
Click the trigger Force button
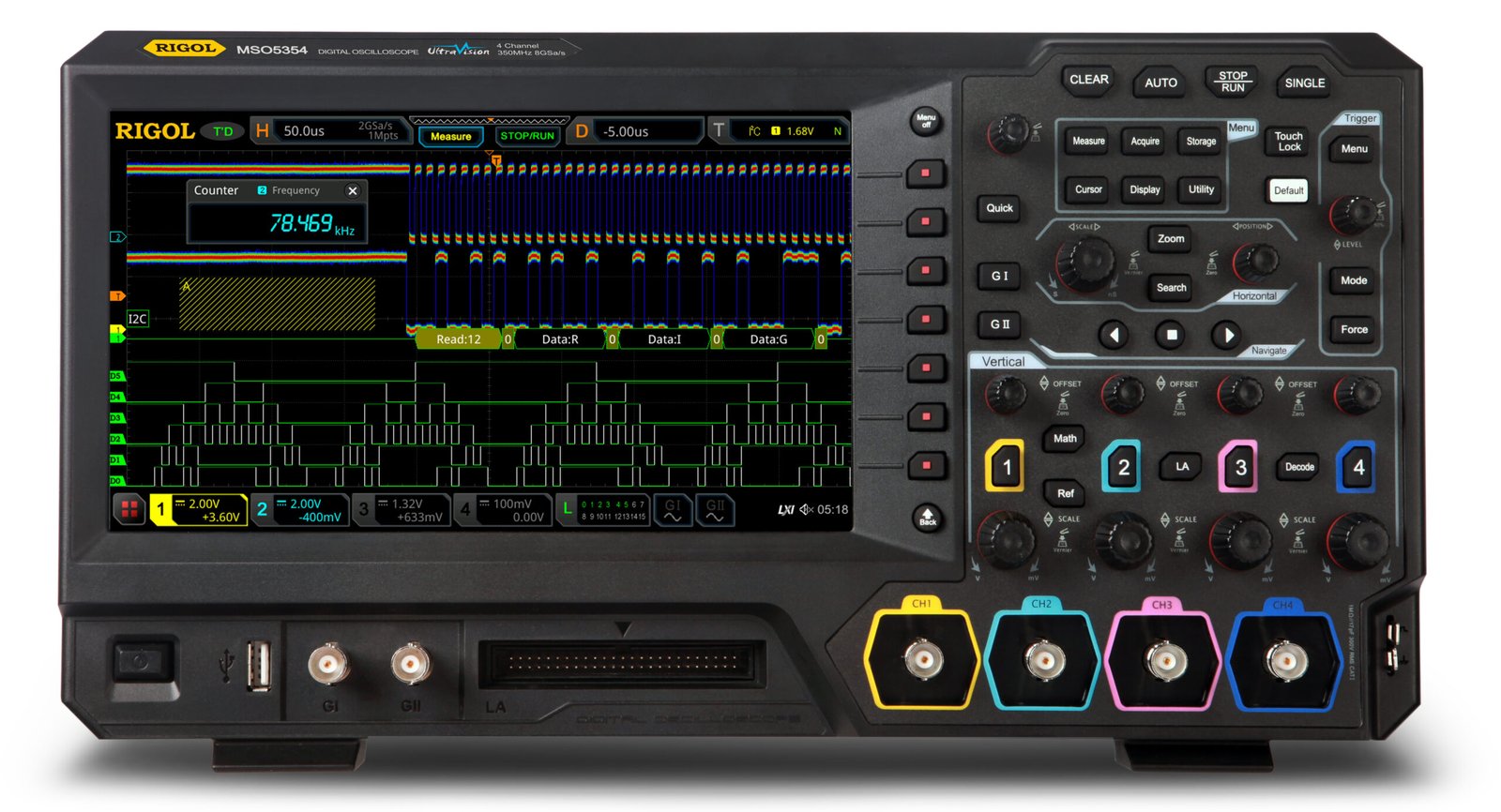[x=1354, y=330]
